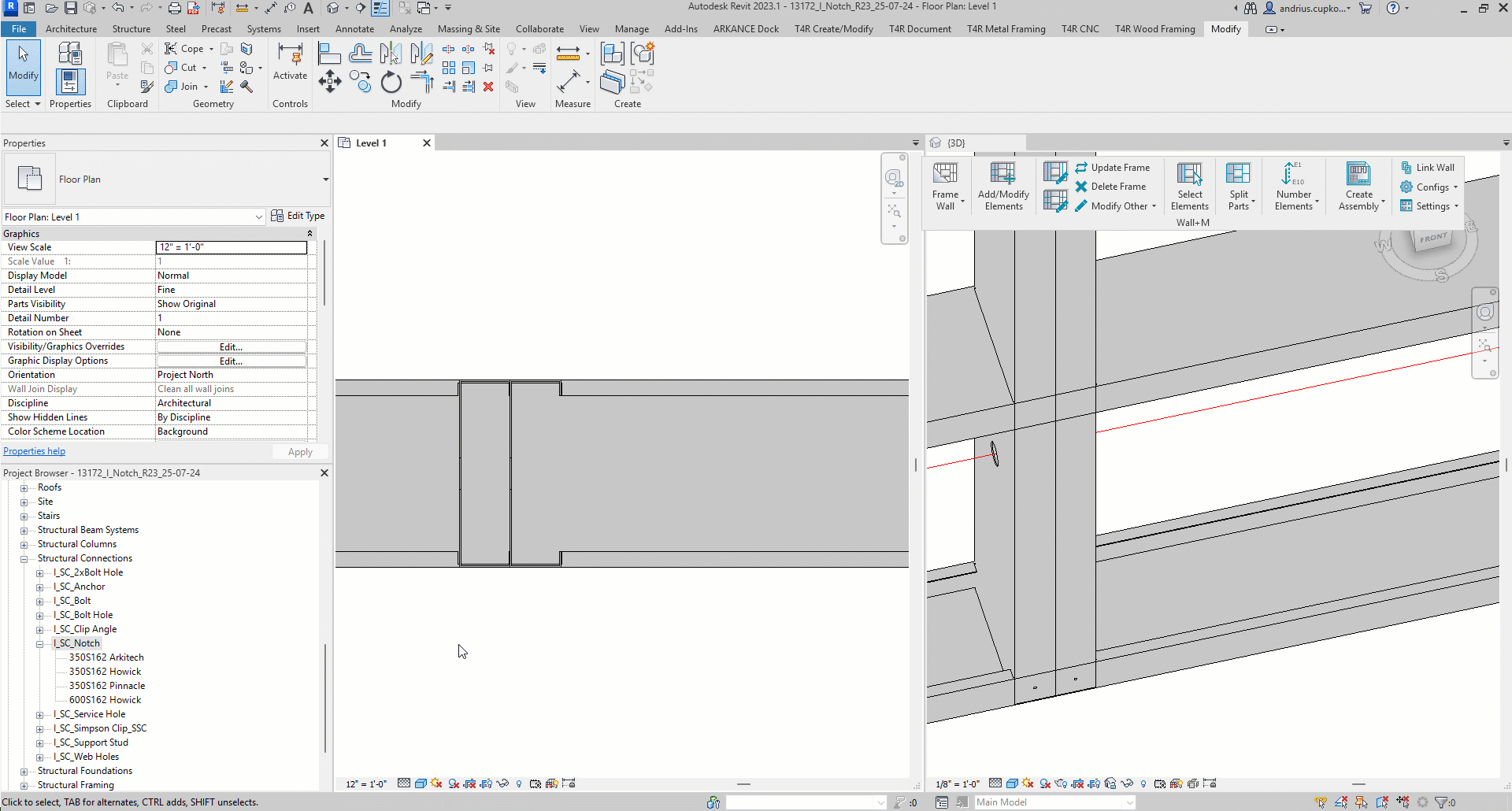Viewport: 1512px width, 811px height.
Task: Switch to the {3D} view tab
Action: click(955, 143)
